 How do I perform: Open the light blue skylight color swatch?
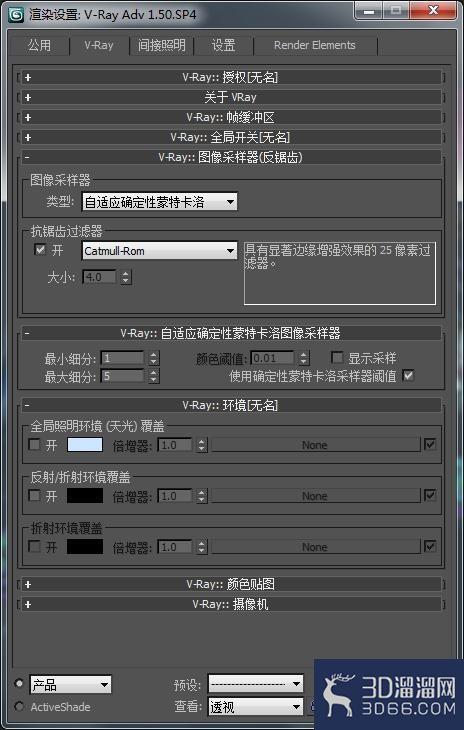85,445
